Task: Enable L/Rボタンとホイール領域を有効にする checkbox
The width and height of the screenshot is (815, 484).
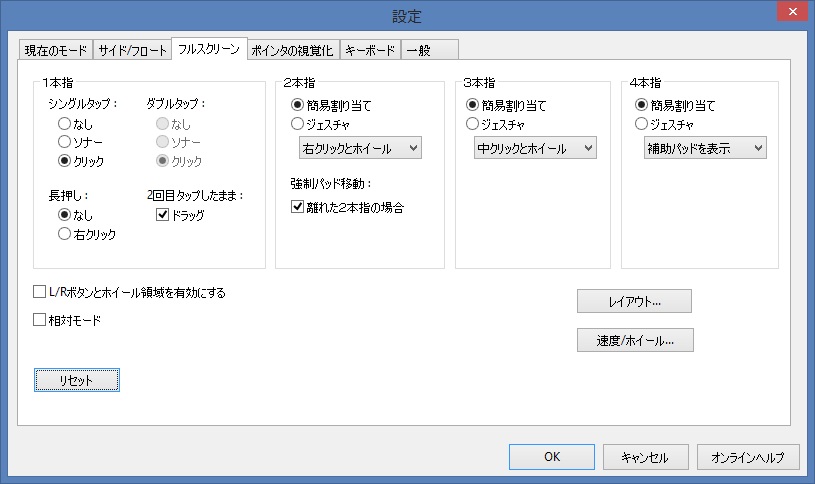Action: tap(40, 293)
